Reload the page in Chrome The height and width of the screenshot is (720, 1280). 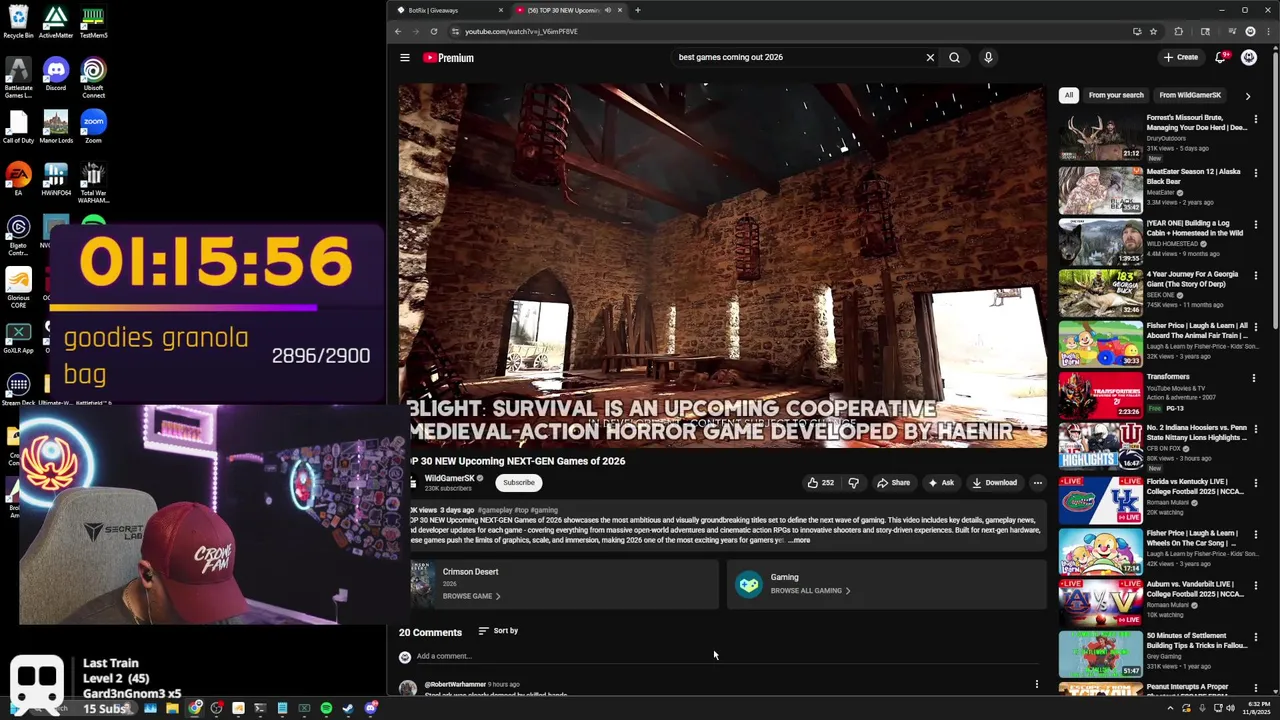pyautogui.click(x=434, y=31)
